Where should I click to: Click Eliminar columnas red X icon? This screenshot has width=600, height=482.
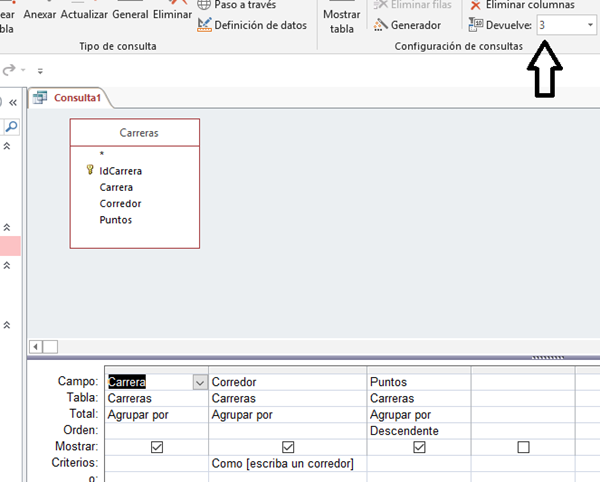pos(475,5)
